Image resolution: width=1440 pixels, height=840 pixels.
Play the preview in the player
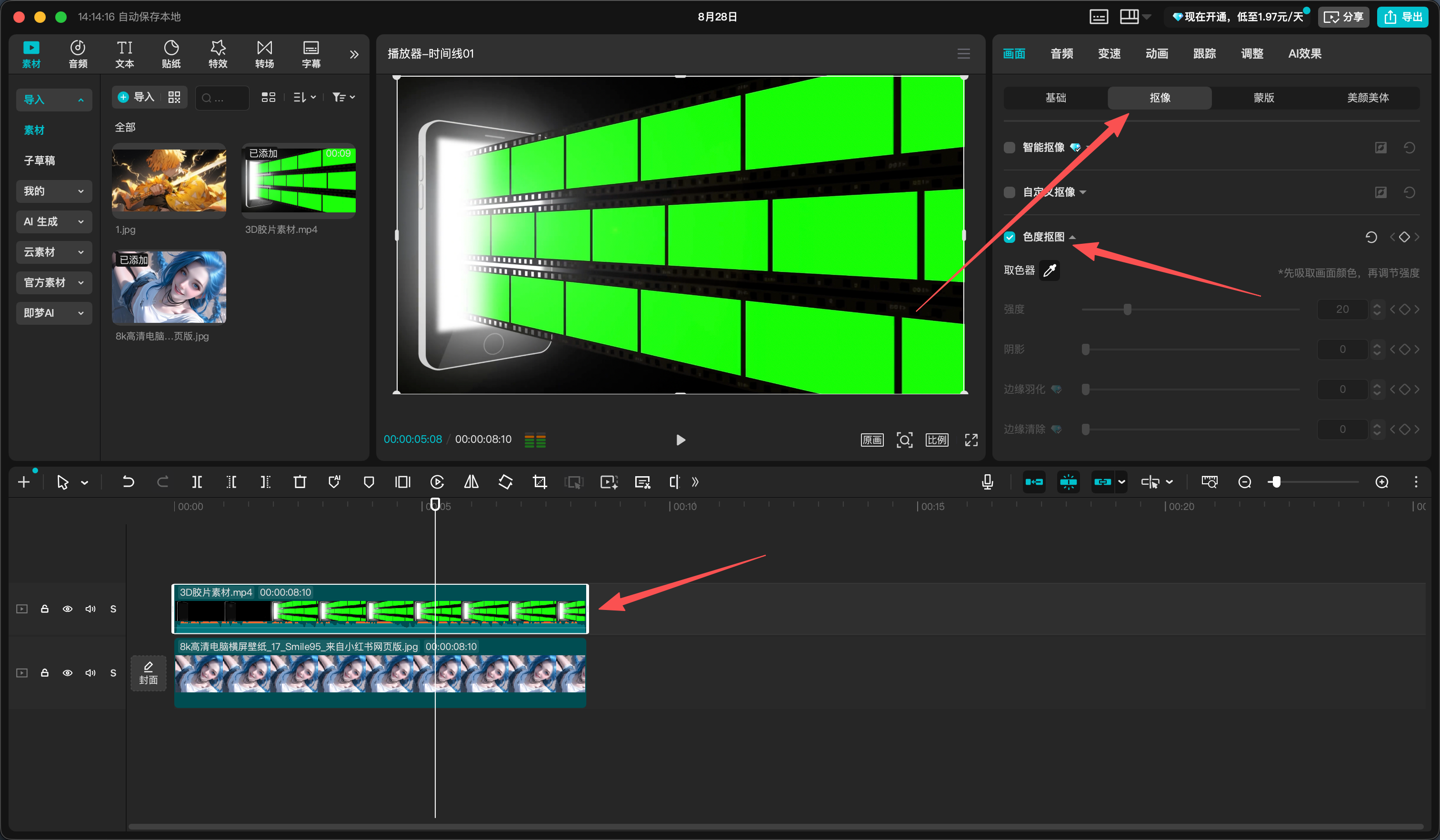coord(680,440)
